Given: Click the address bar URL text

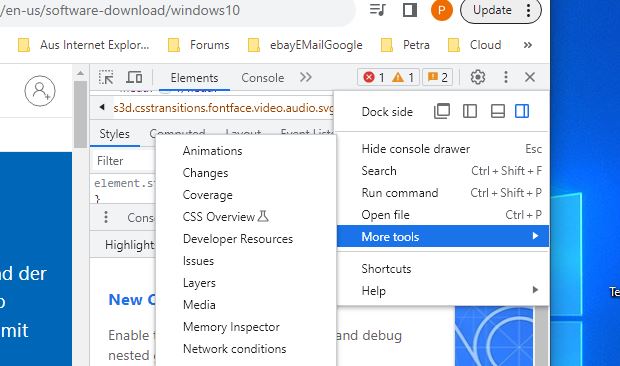Looking at the screenshot, I should coord(120,10).
